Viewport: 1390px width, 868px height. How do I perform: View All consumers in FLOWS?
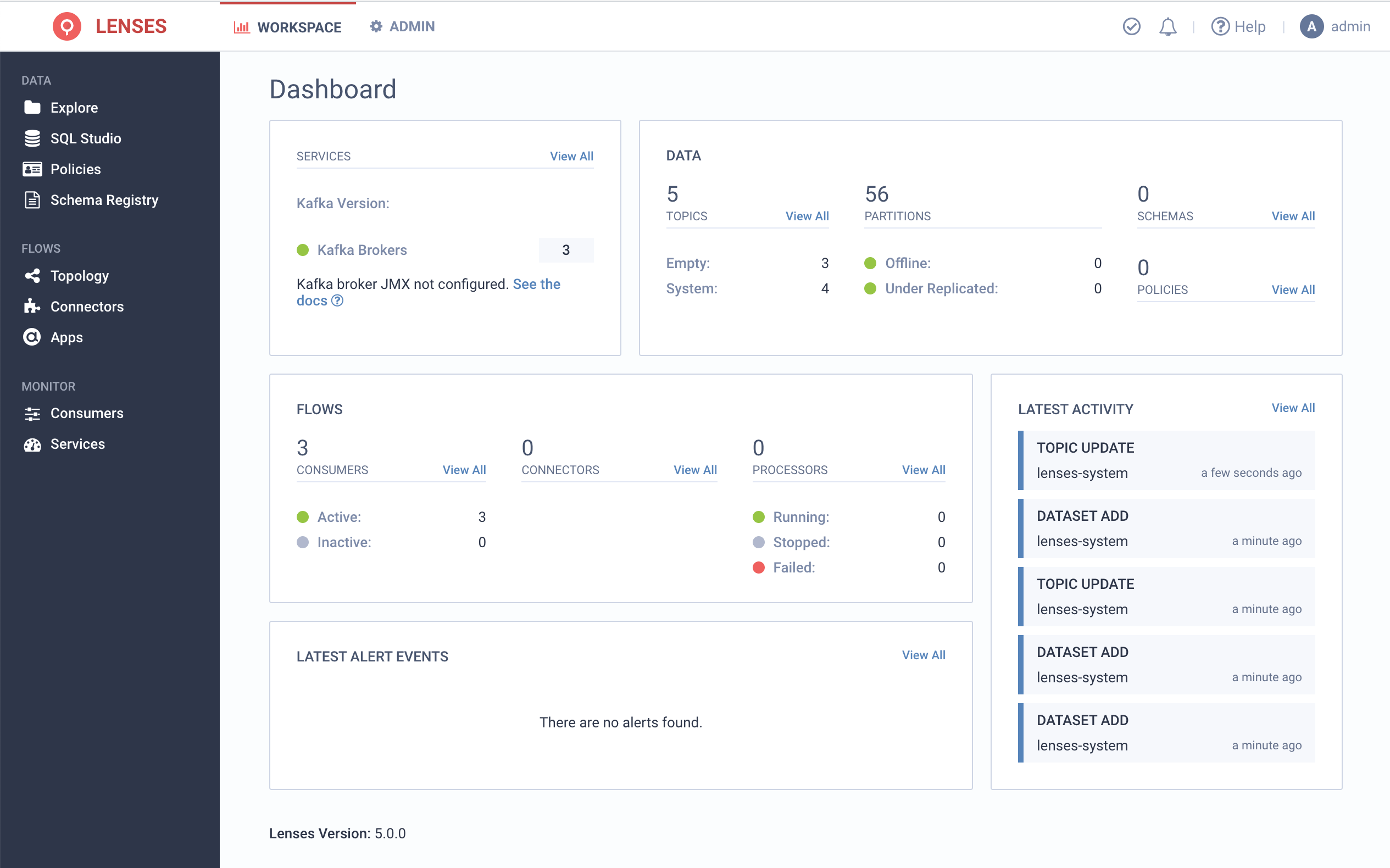464,469
